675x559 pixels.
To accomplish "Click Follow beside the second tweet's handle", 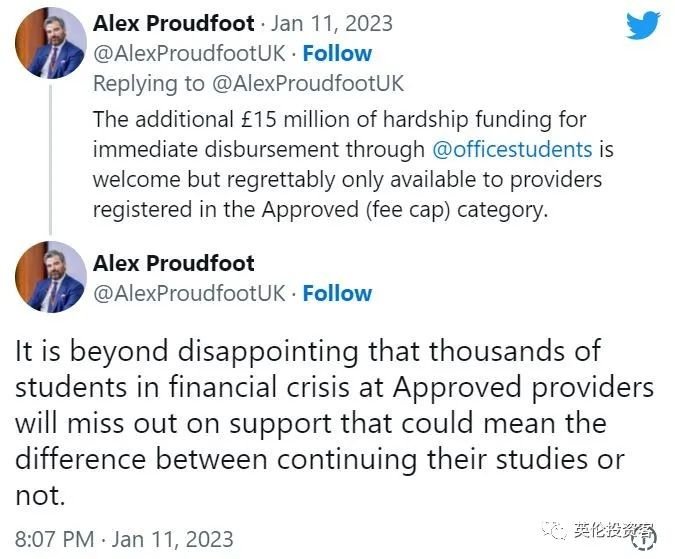I will (337, 293).
